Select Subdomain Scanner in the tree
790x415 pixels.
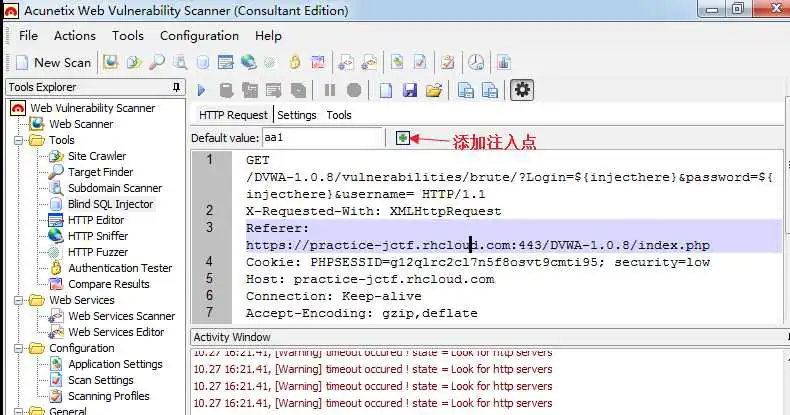click(115, 188)
